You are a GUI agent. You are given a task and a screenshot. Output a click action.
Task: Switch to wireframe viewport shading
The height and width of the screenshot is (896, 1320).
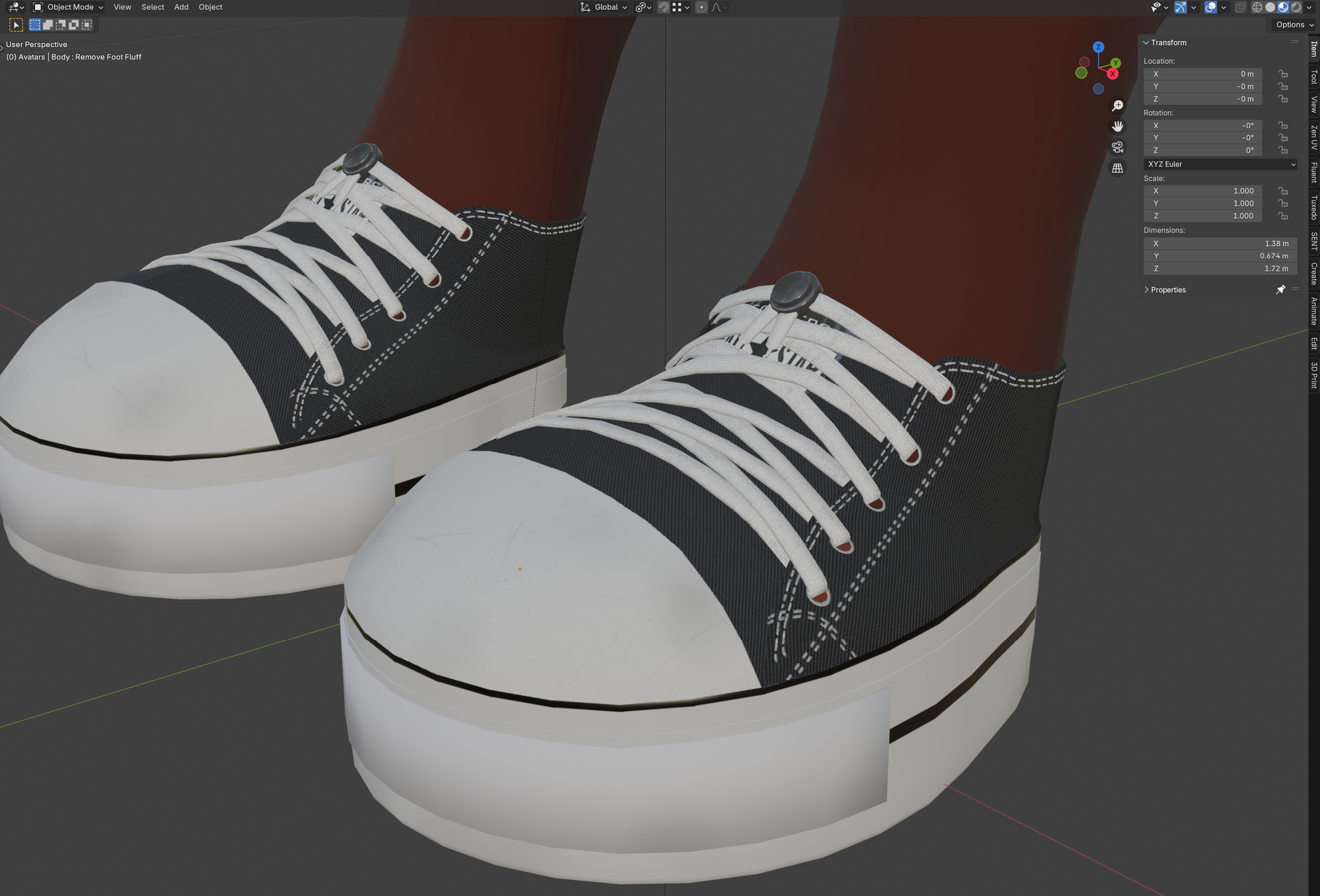point(1257,7)
